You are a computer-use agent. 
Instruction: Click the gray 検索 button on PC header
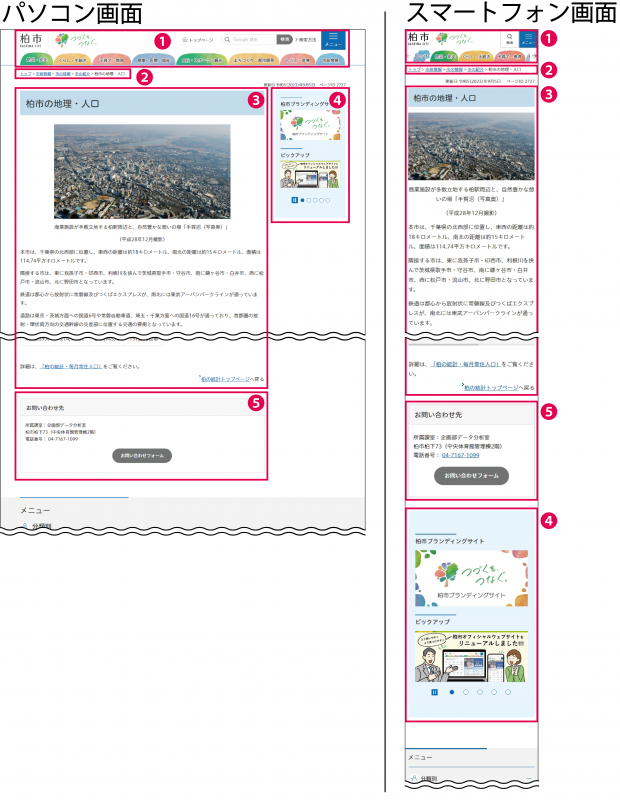pos(284,39)
